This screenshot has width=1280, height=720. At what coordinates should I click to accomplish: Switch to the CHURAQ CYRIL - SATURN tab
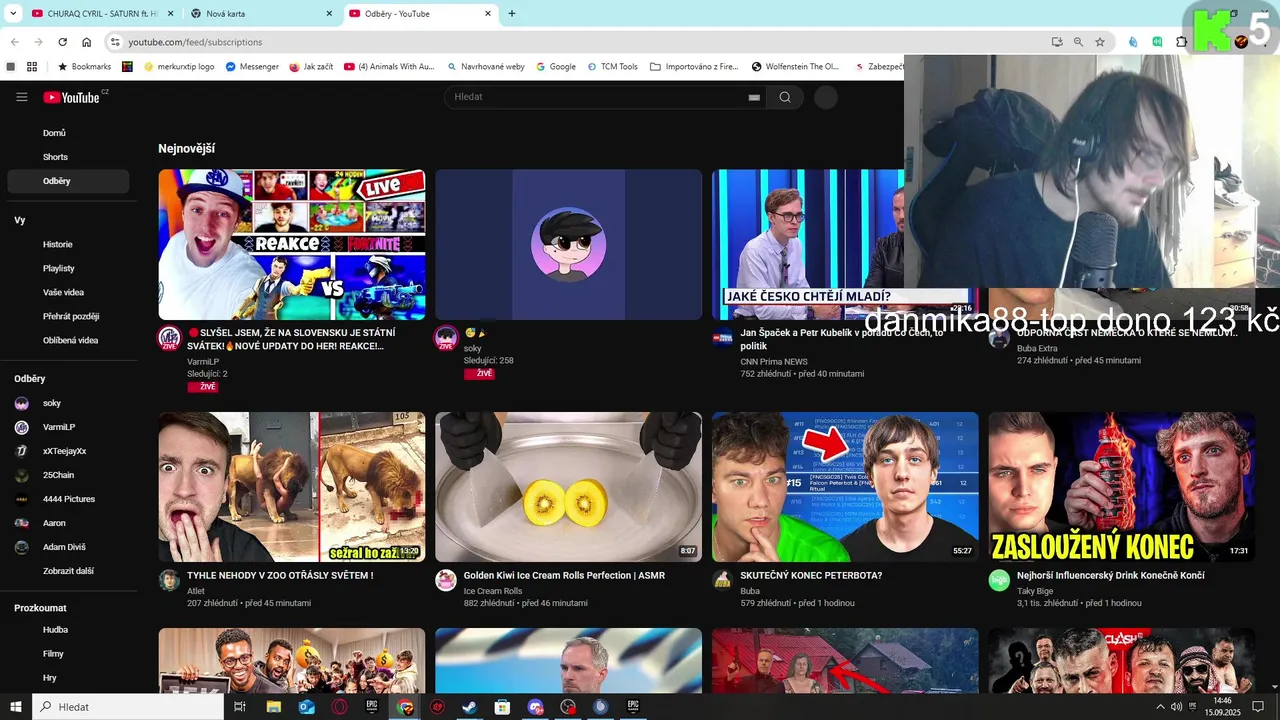100,13
